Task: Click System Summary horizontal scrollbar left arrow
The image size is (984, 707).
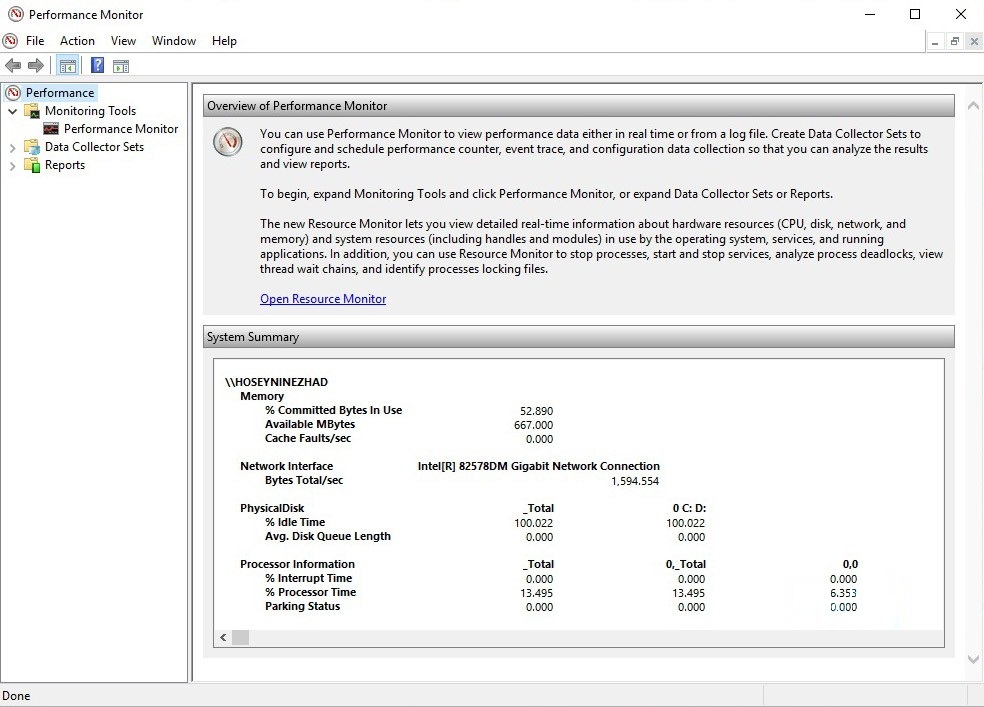Action: pos(223,637)
